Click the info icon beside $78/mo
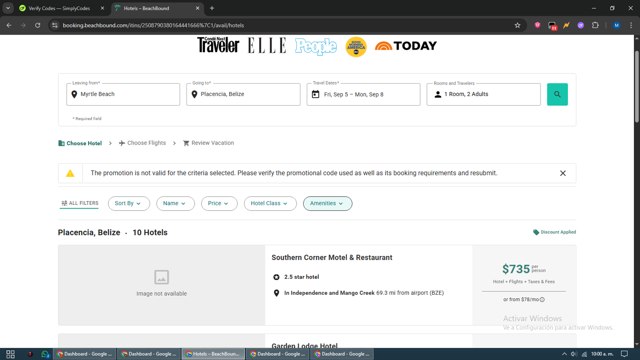The height and width of the screenshot is (360, 640). 542,300
